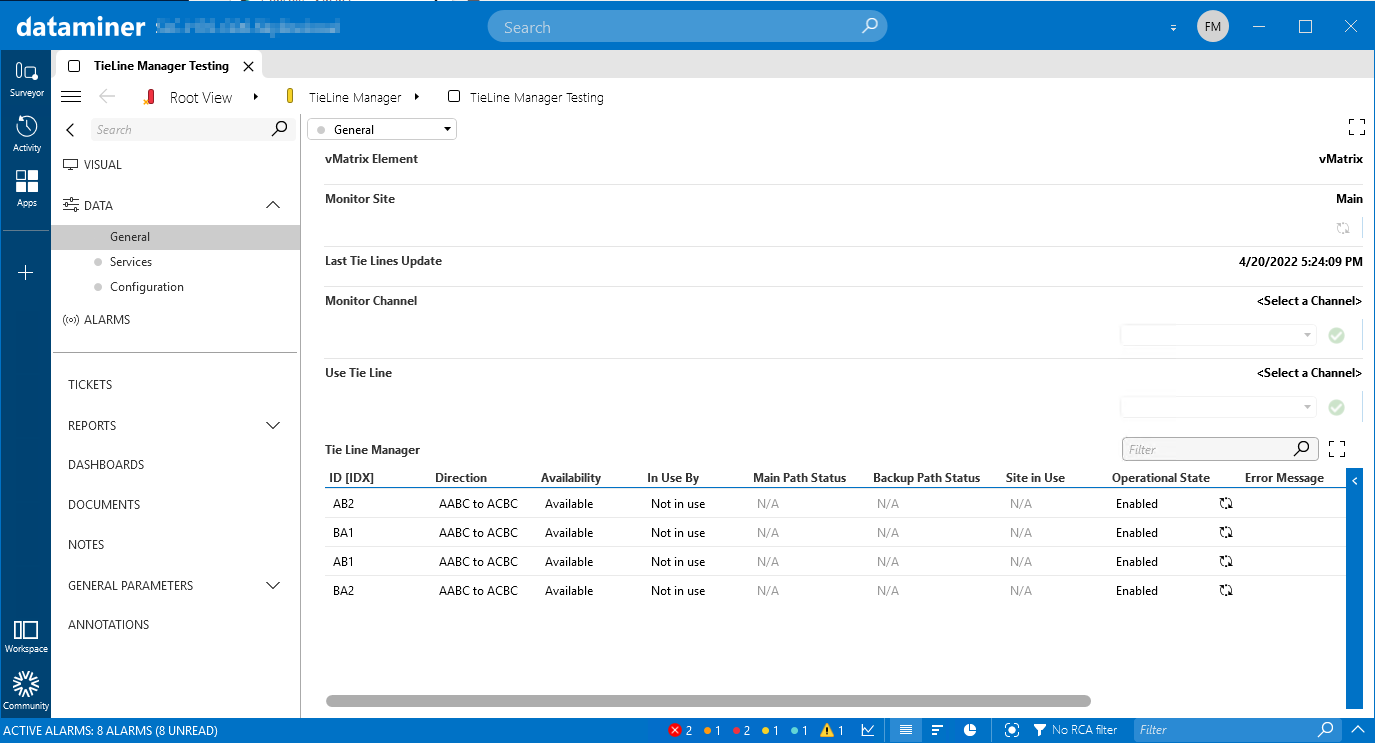
Task: Expand TieLine Manager breadcrumb arrow
Action: [x=416, y=97]
